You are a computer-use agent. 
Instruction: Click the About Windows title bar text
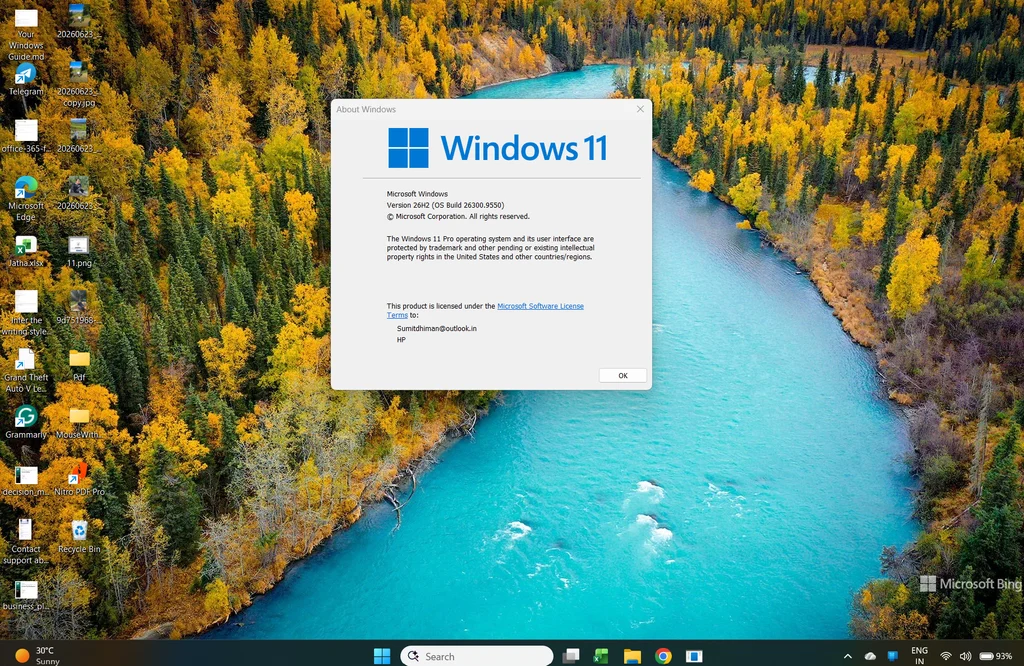click(x=366, y=109)
